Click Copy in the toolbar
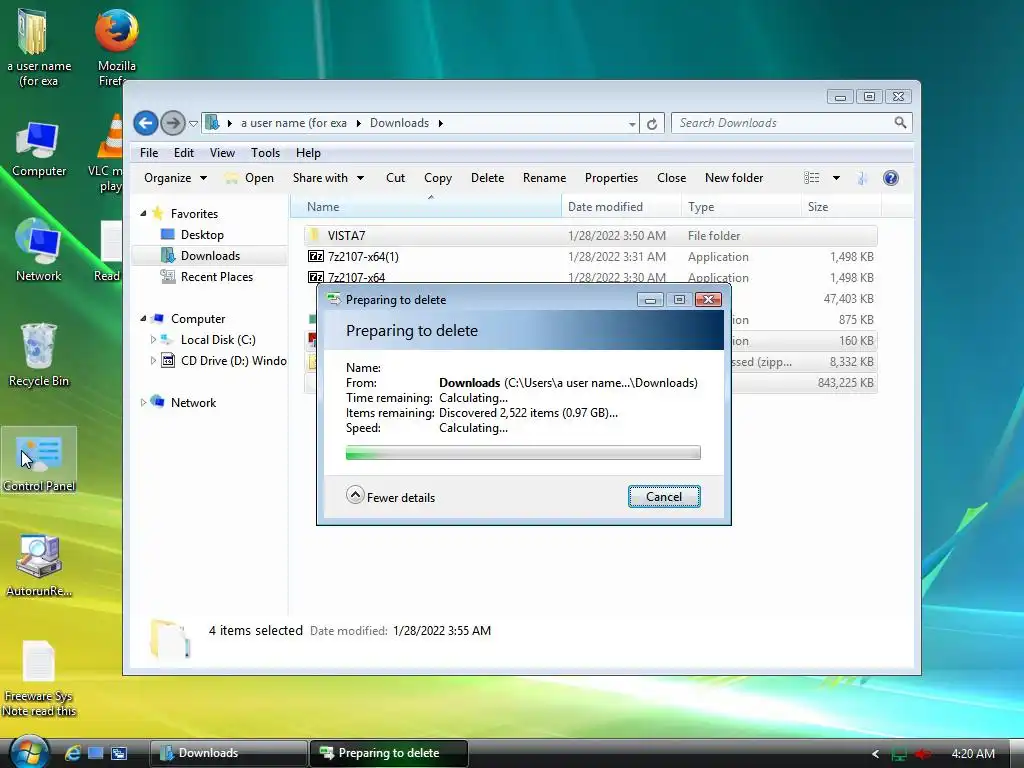The image size is (1024, 768). (438, 178)
